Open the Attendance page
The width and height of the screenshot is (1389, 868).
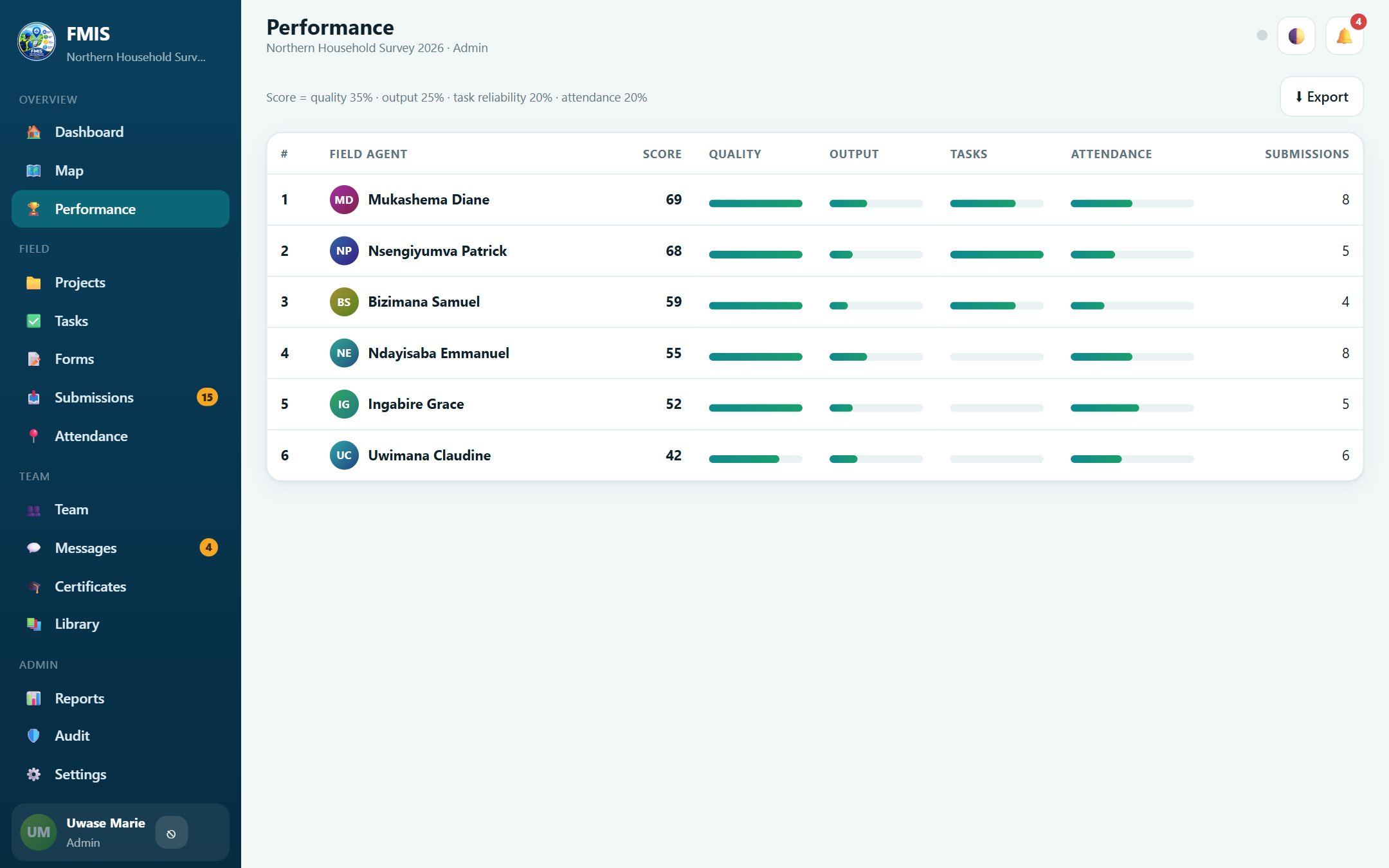pyautogui.click(x=120, y=436)
